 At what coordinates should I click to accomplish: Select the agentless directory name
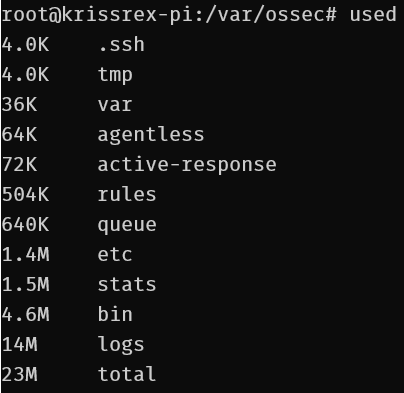point(151,135)
